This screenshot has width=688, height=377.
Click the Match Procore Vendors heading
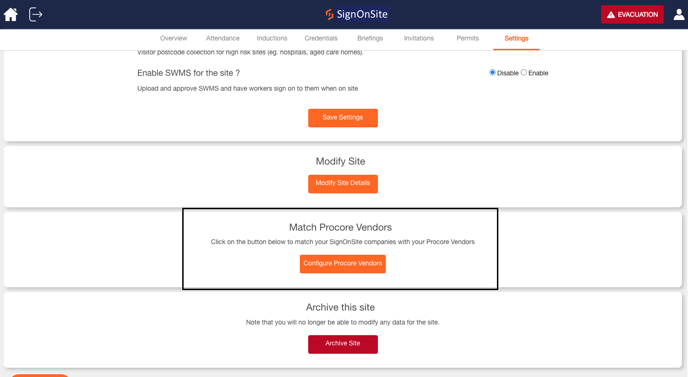(340, 227)
